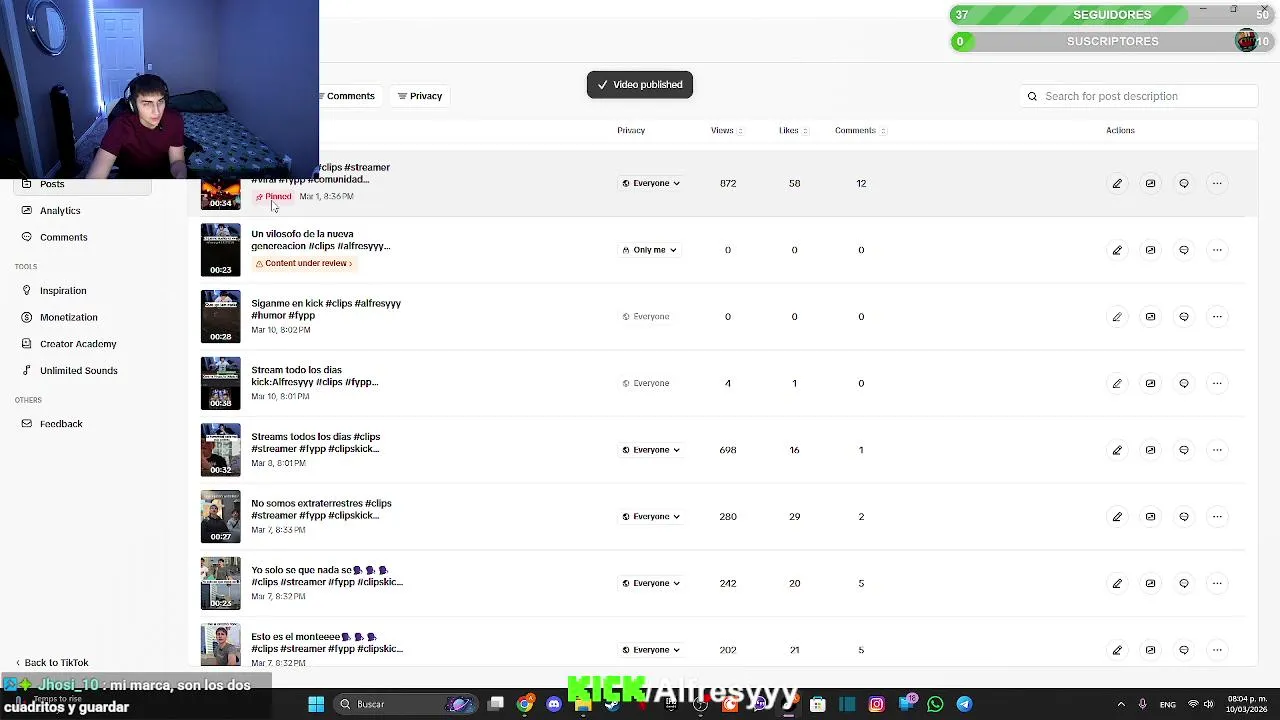Open Analytics in the sidebar

(x=60, y=211)
